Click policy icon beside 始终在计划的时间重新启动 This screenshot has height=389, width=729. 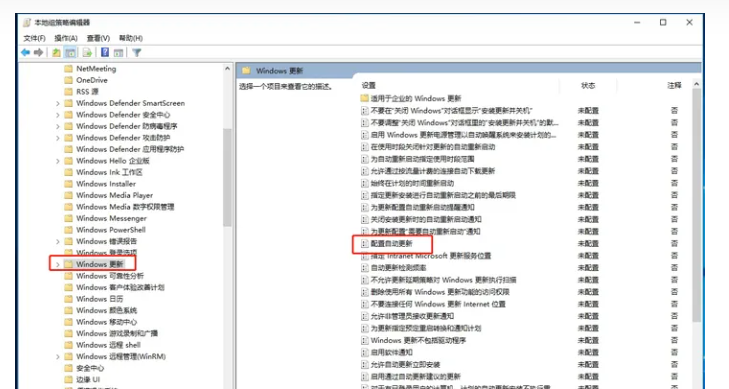365,183
